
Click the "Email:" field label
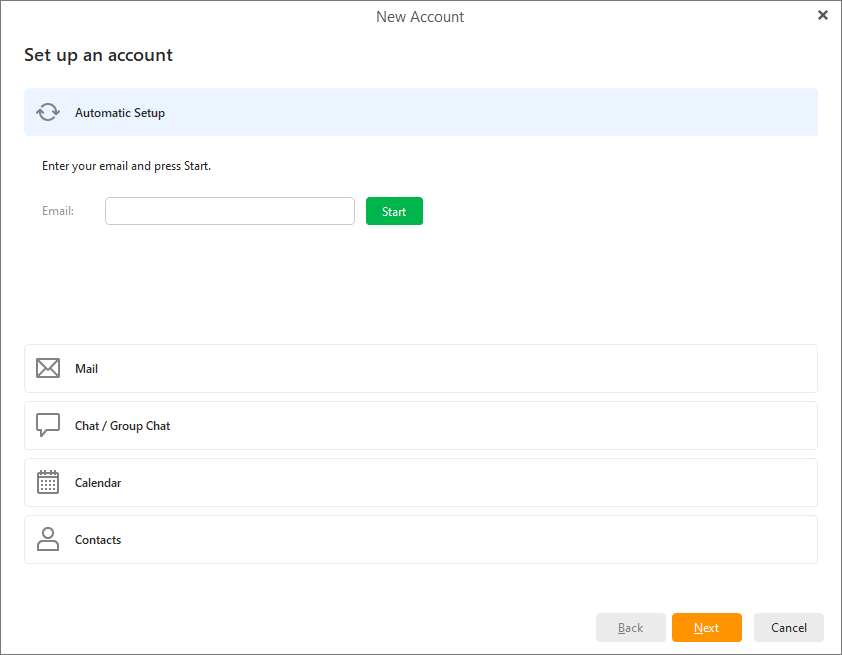(58, 211)
